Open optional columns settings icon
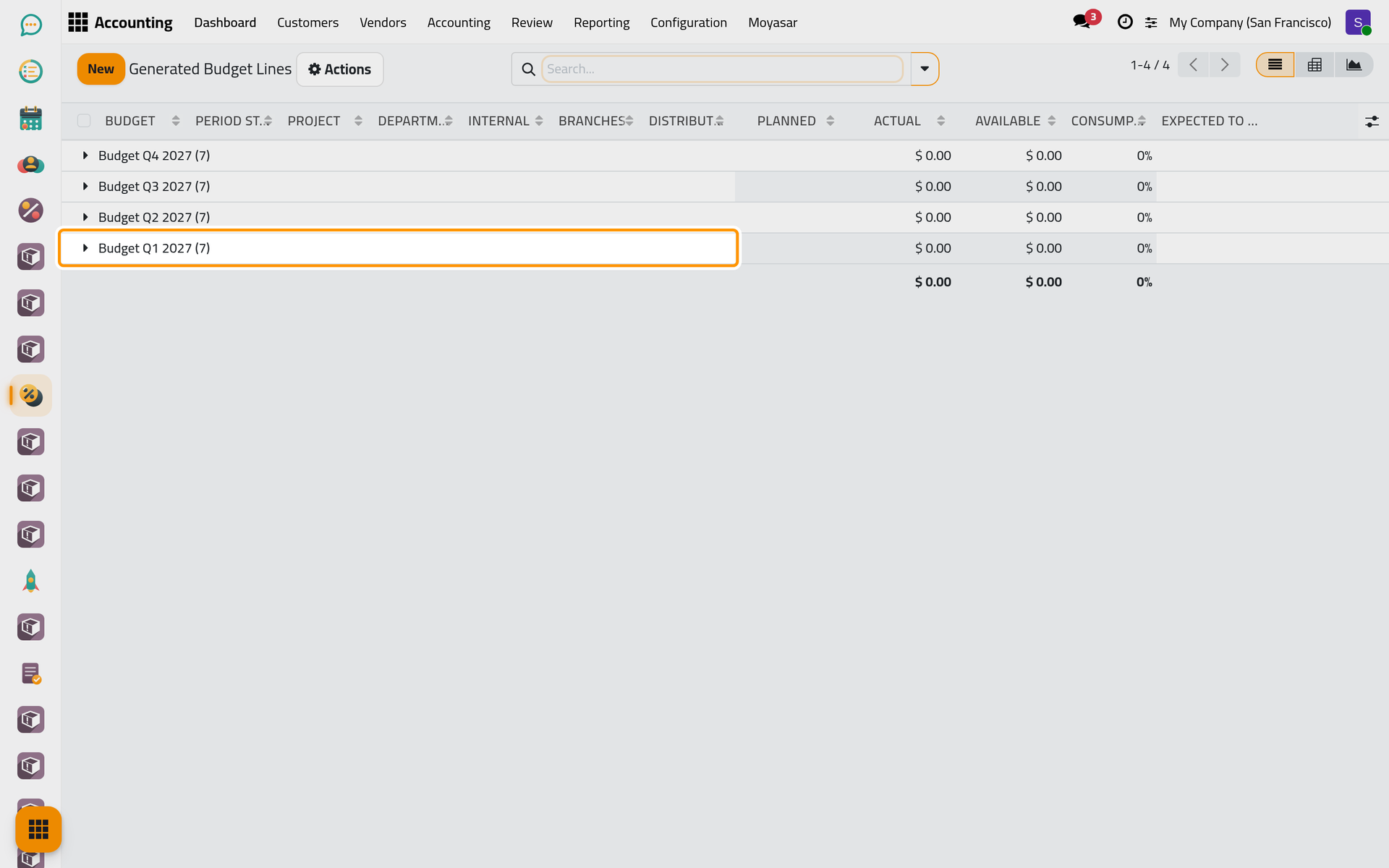 (x=1372, y=122)
